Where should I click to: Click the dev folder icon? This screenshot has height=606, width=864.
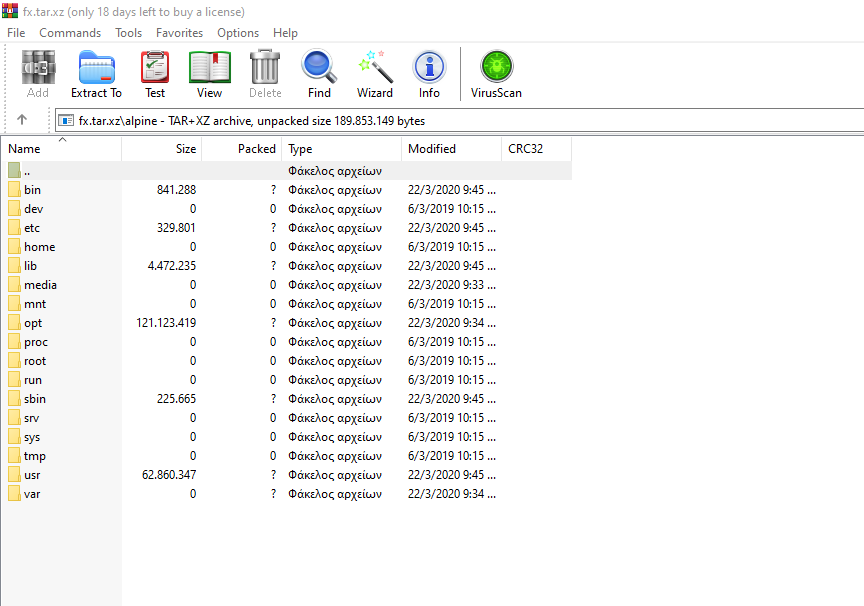14,208
